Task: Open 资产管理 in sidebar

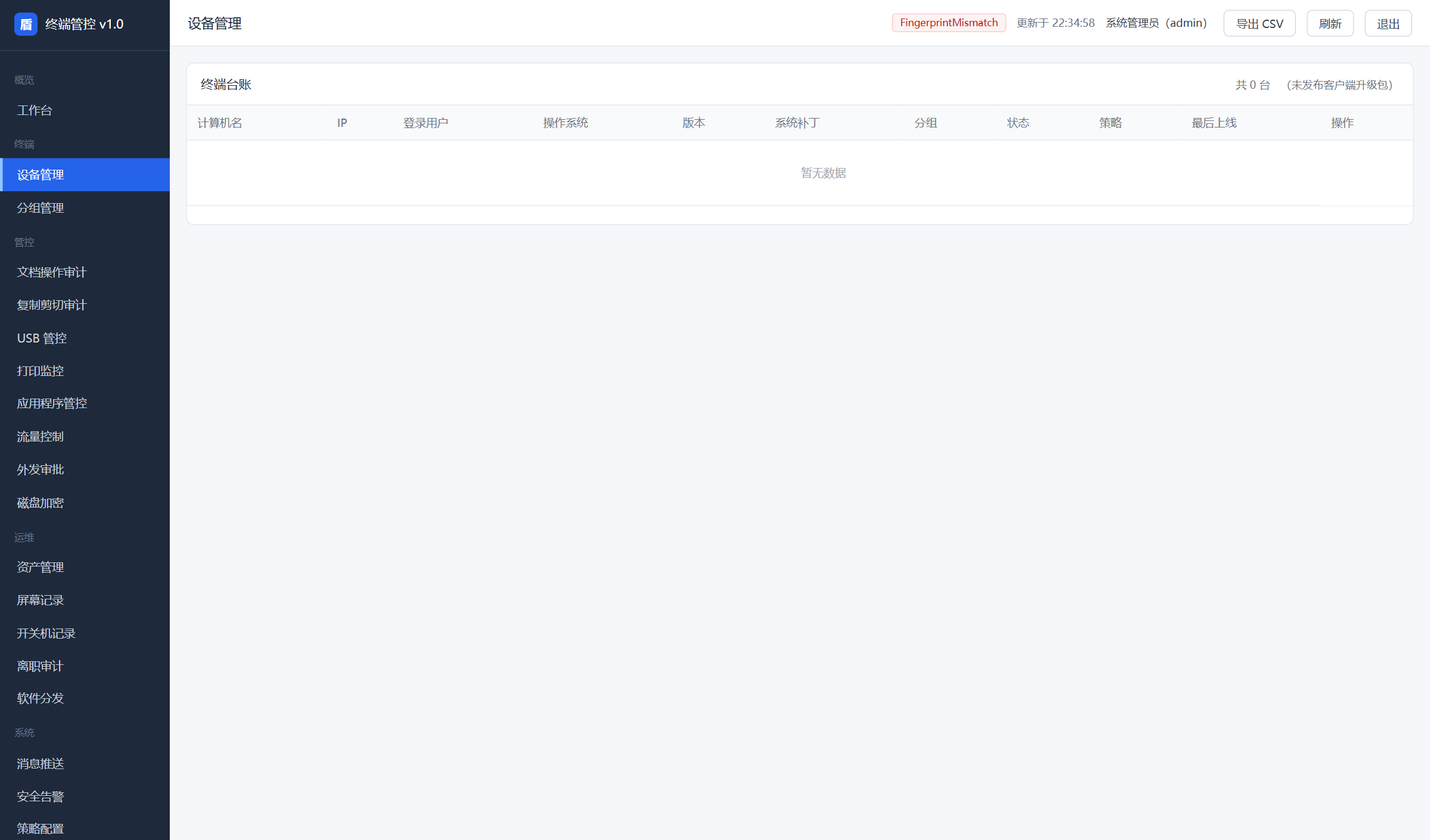Action: pos(85,567)
